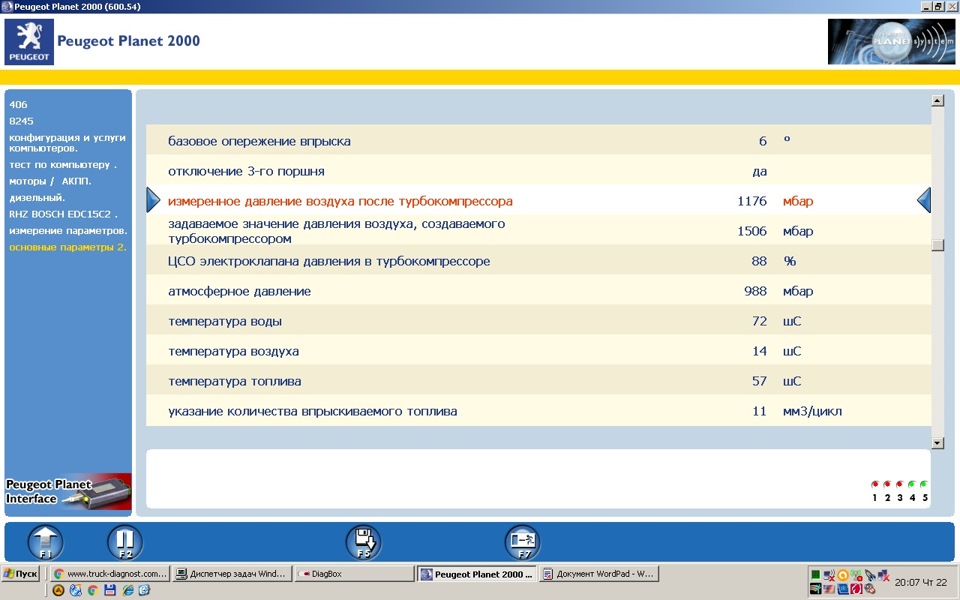
Task: Select 'указание количества впрыскиваемого топлива' row
Action: click(539, 411)
